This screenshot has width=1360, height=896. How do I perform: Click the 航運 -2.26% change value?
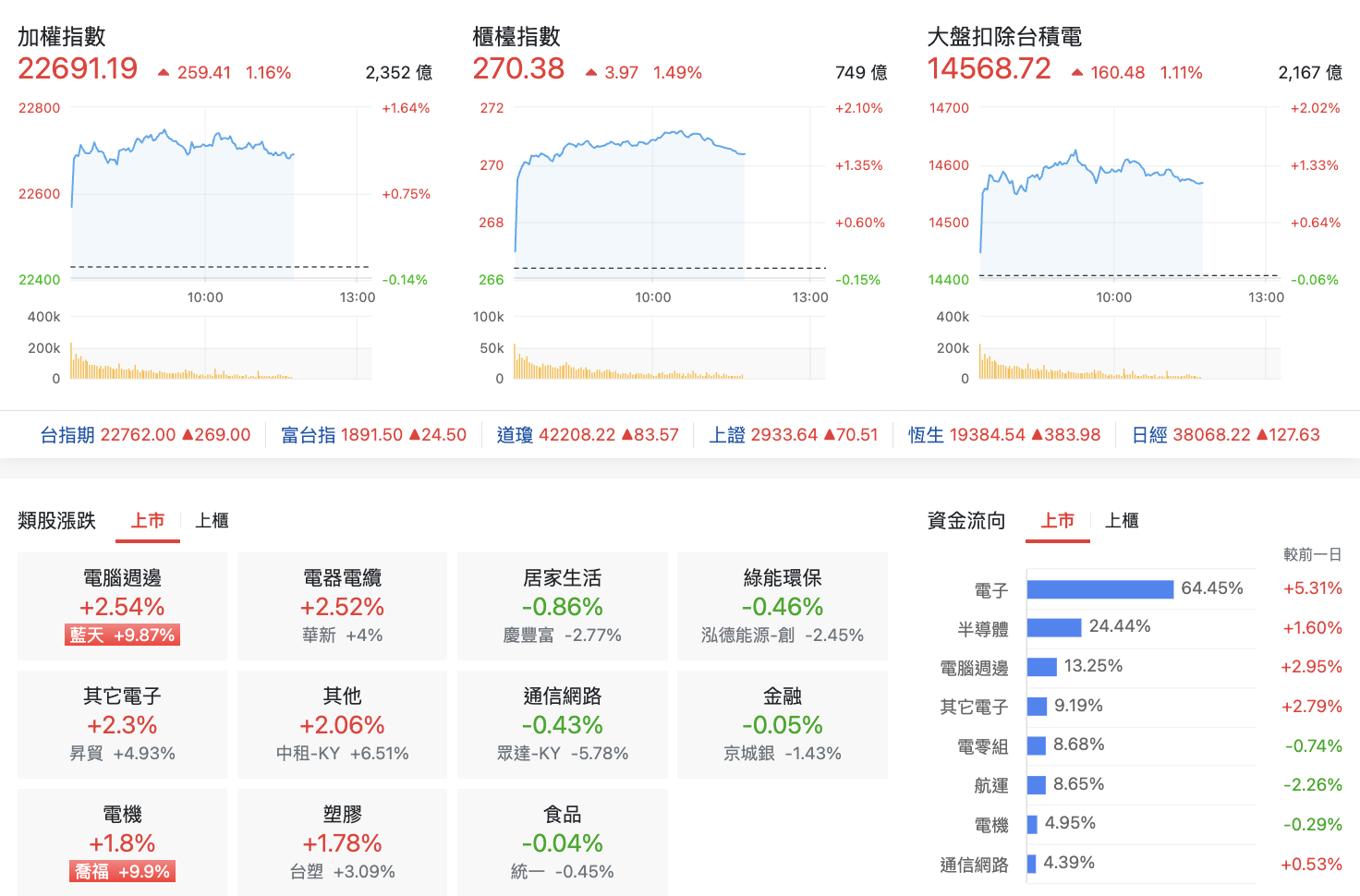[x=1313, y=785]
